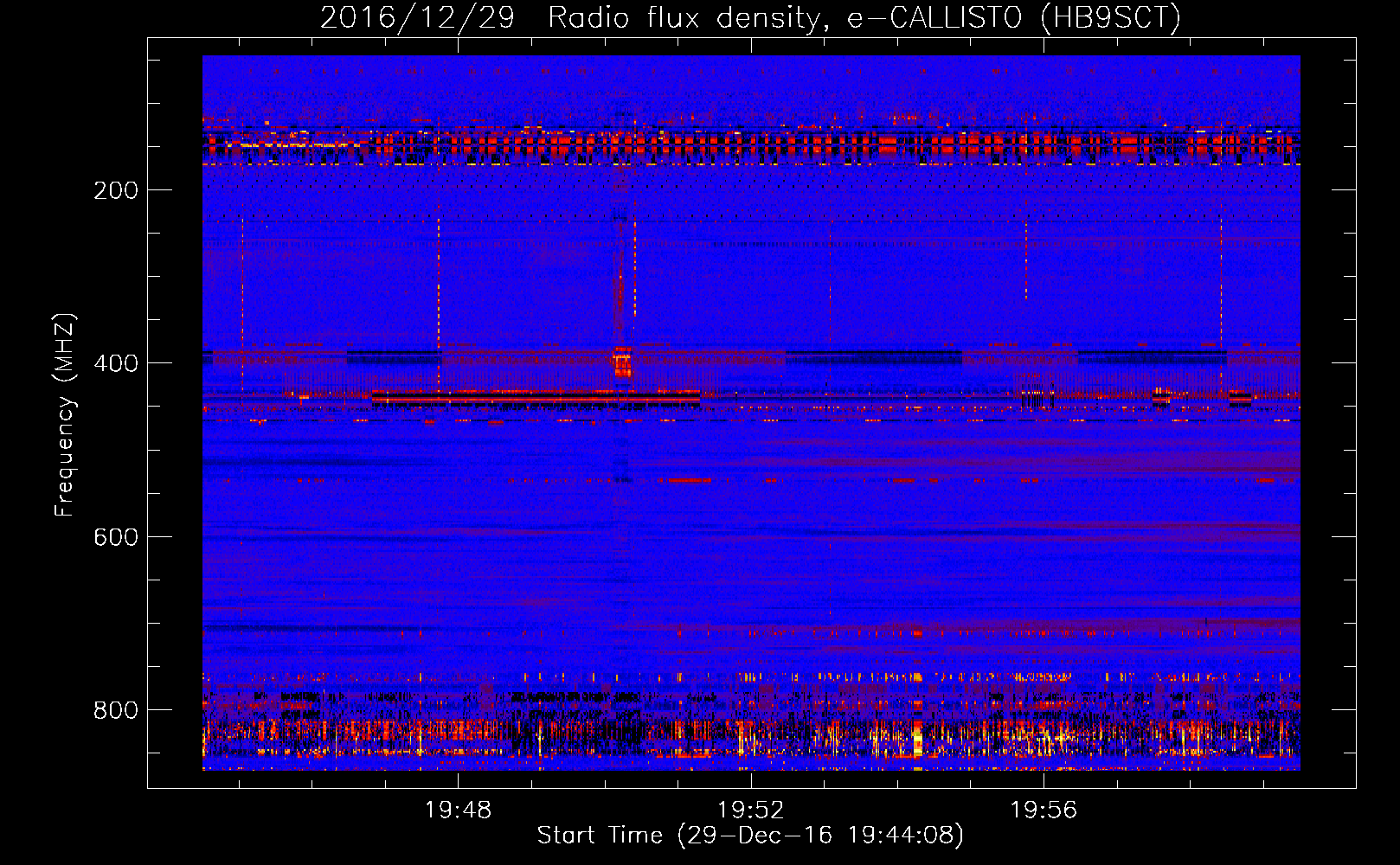
Task: Click the 19:48 time tick label
Action: pyautogui.click(x=458, y=811)
